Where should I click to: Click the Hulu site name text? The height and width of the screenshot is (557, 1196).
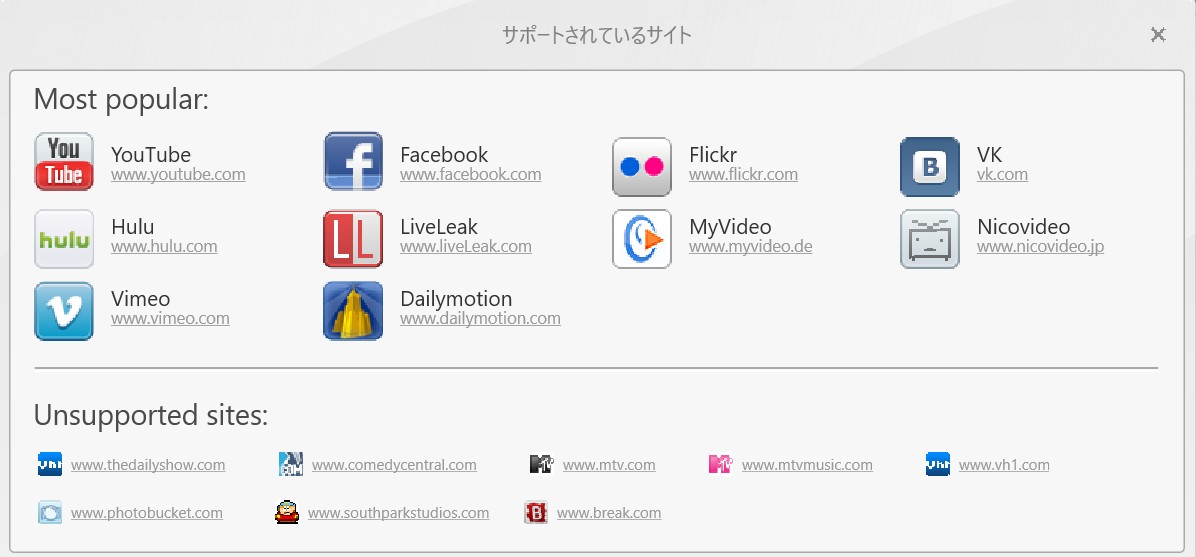[133, 227]
